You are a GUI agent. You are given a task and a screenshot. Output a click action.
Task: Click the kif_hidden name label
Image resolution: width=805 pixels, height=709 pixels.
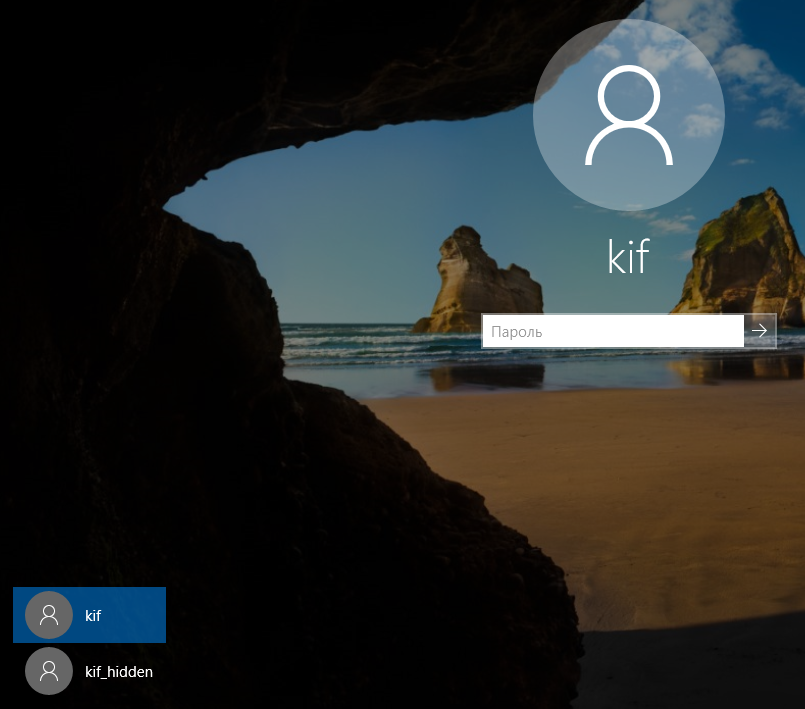pyautogui.click(x=119, y=672)
